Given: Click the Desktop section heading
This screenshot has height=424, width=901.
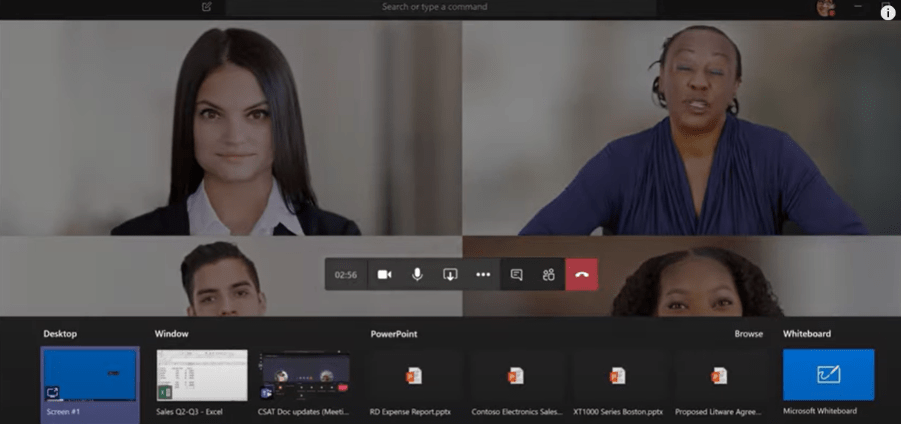Looking at the screenshot, I should pos(60,334).
